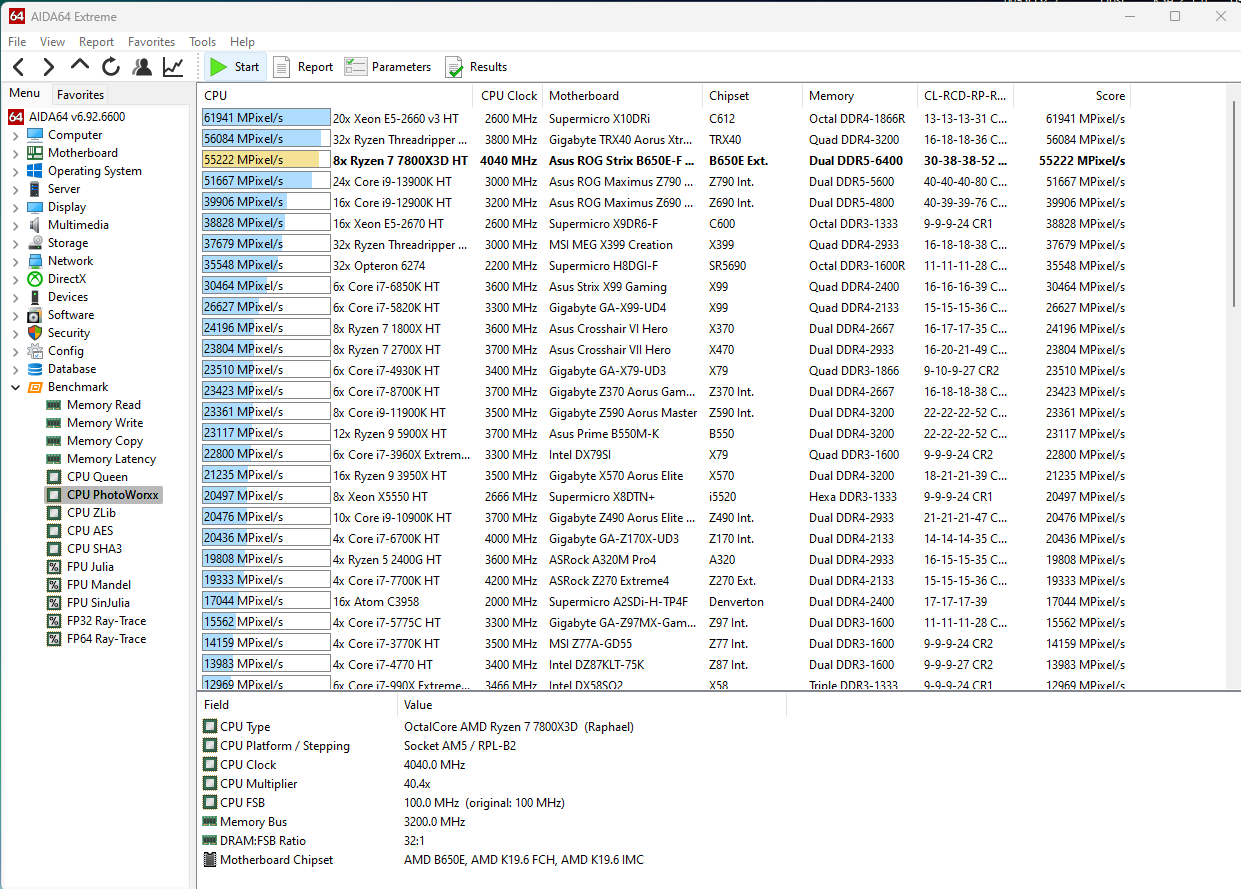Image resolution: width=1241 pixels, height=889 pixels.
Task: Click the 61941 MPixel/s result bar
Action: (266, 118)
